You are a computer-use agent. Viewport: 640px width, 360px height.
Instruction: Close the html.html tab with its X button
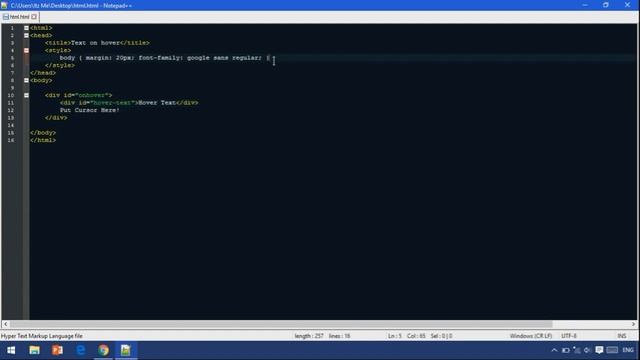[x=34, y=17]
